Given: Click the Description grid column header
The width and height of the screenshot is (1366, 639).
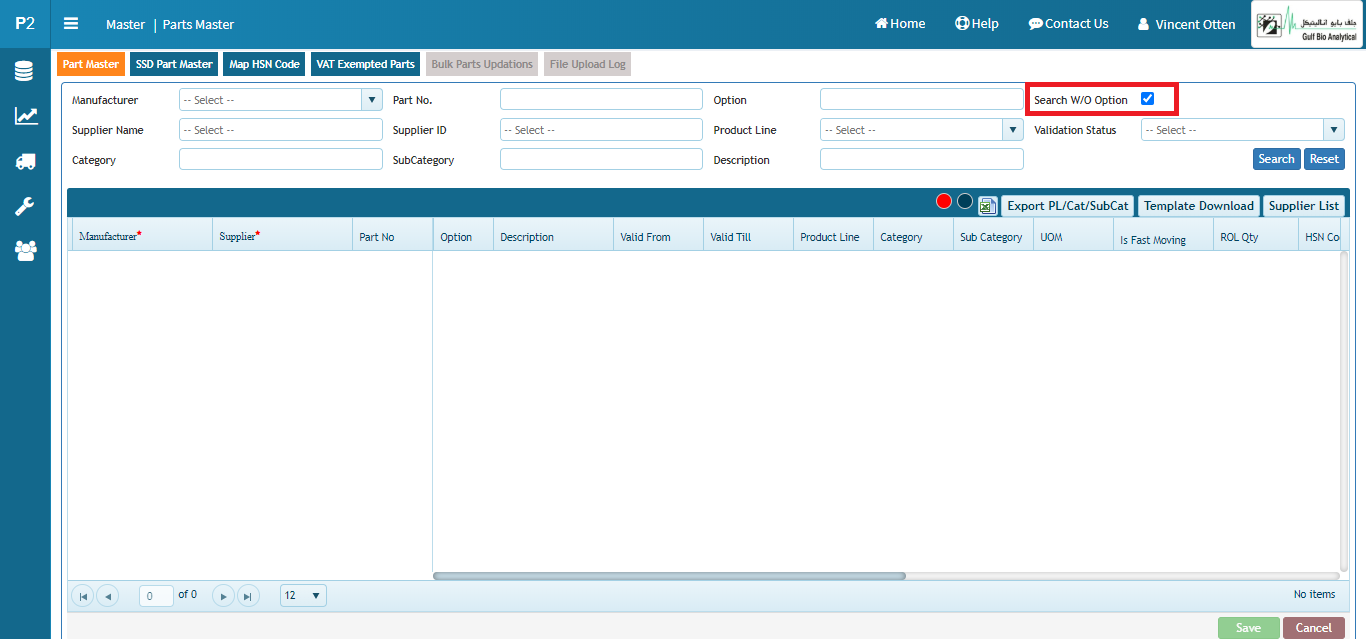Looking at the screenshot, I should click(553, 236).
